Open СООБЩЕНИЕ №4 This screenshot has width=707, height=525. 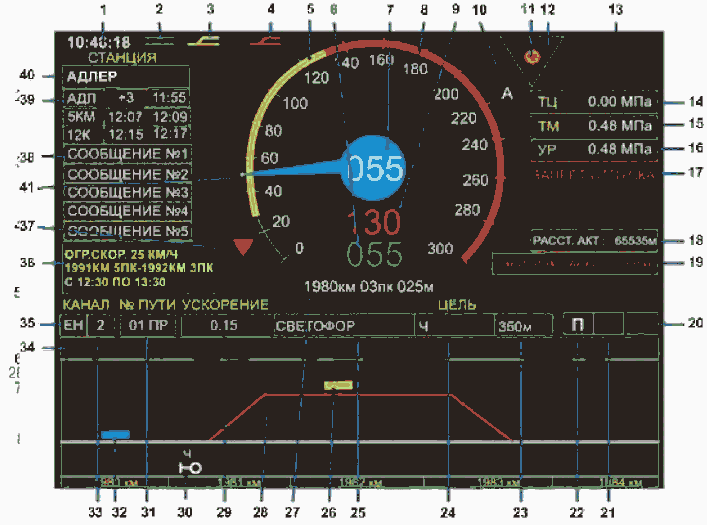tap(128, 211)
